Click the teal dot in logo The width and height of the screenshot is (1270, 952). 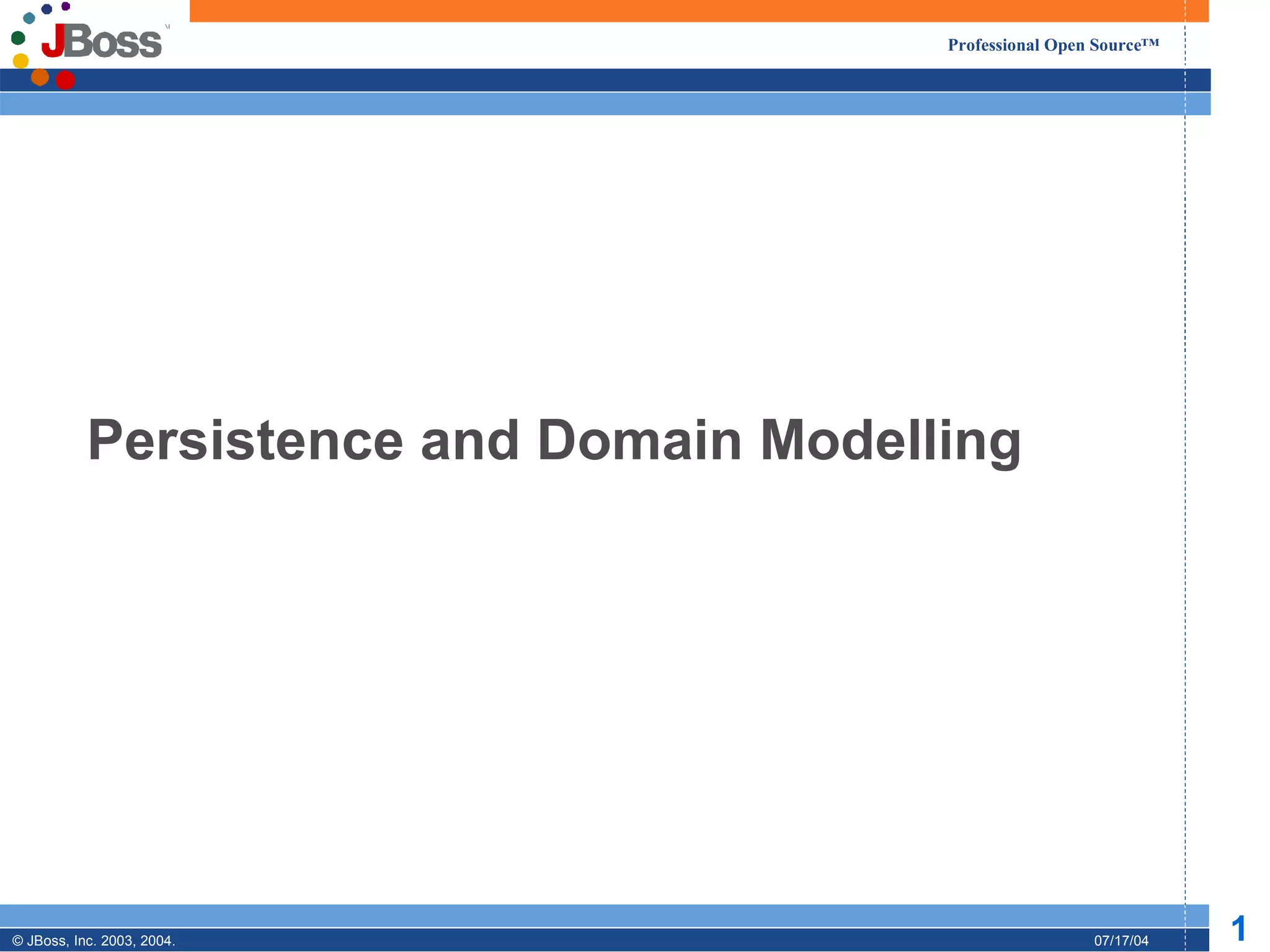point(29,18)
